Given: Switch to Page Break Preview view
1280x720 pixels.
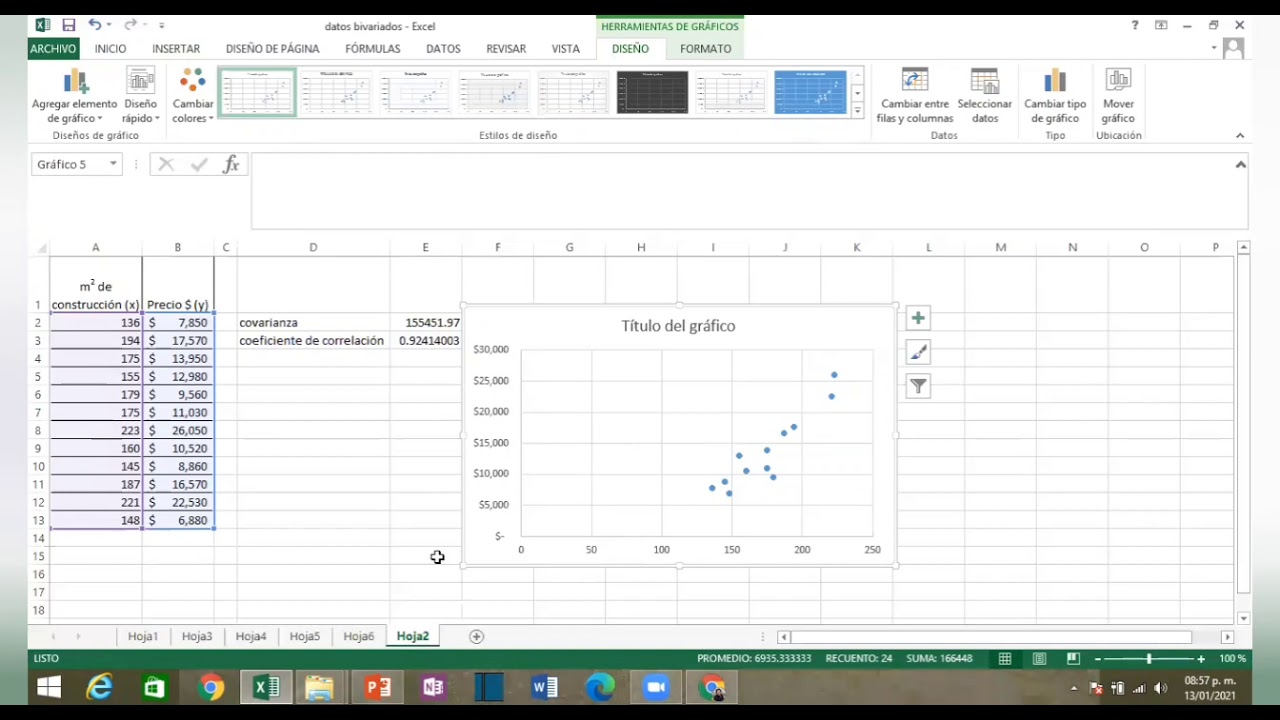Looking at the screenshot, I should (x=1073, y=658).
